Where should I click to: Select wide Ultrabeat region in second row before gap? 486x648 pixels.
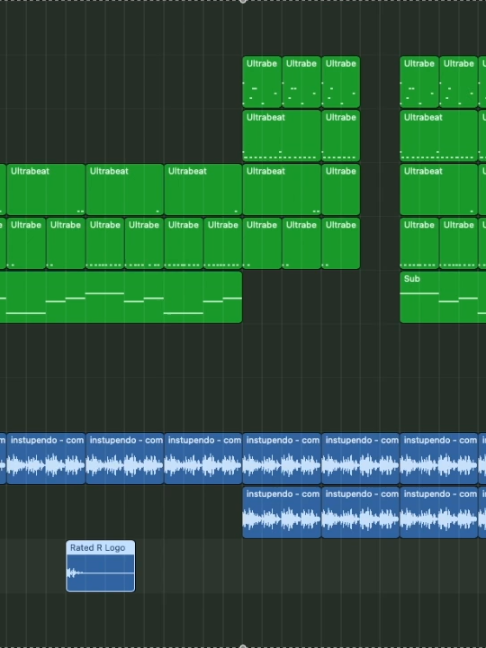[281, 136]
